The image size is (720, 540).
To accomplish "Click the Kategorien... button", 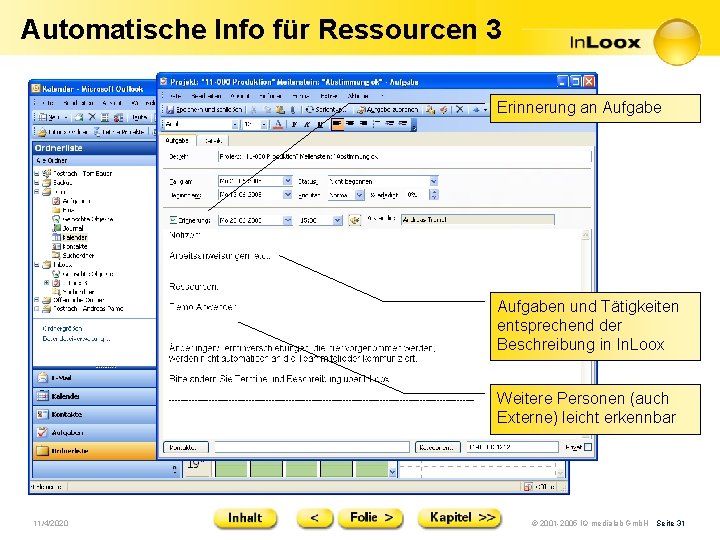I will click(438, 447).
